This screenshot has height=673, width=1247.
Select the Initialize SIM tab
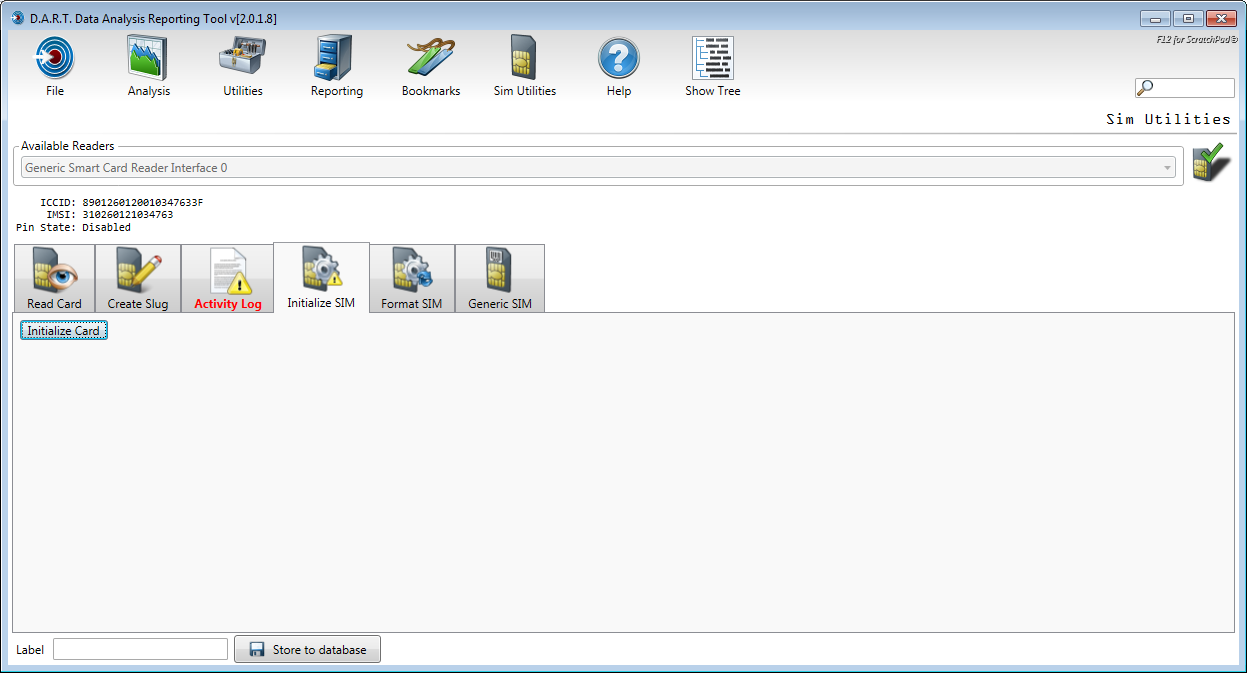(x=321, y=277)
